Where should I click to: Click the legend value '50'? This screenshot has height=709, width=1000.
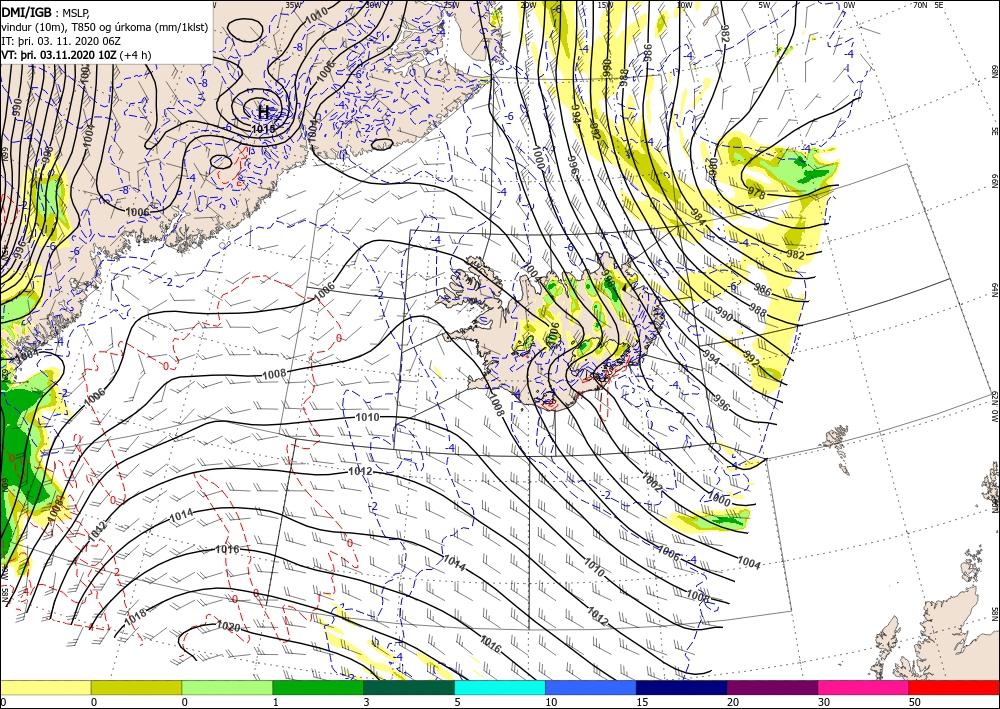tap(915, 702)
